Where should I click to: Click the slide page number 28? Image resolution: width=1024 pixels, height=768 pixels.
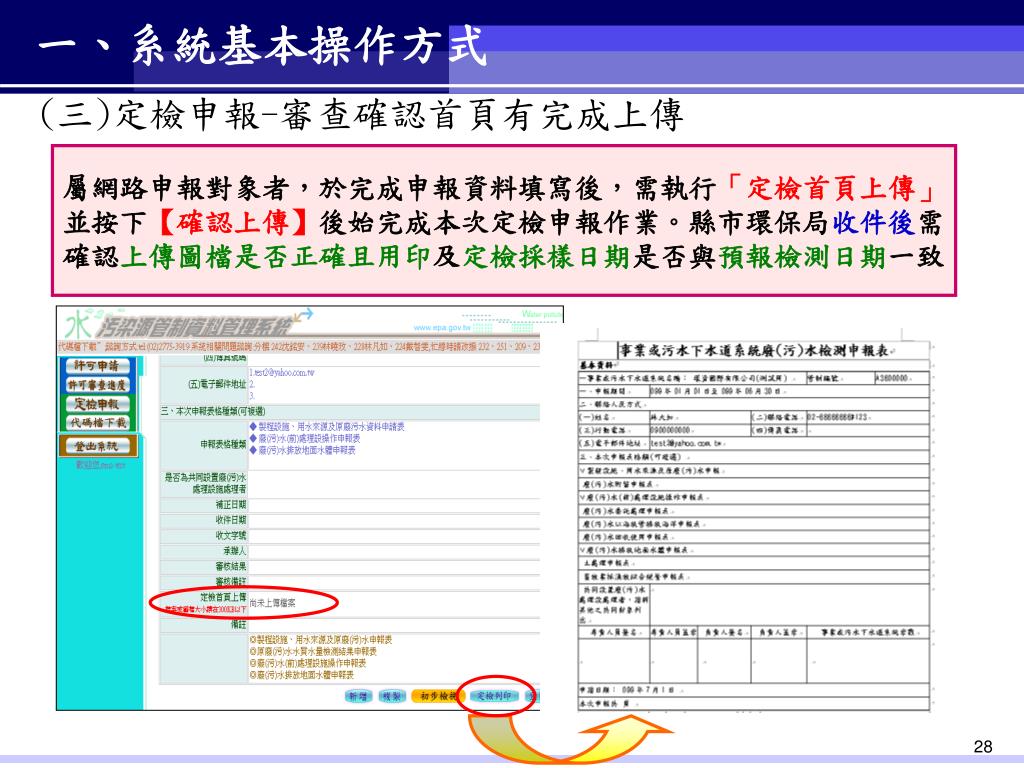pos(982,746)
